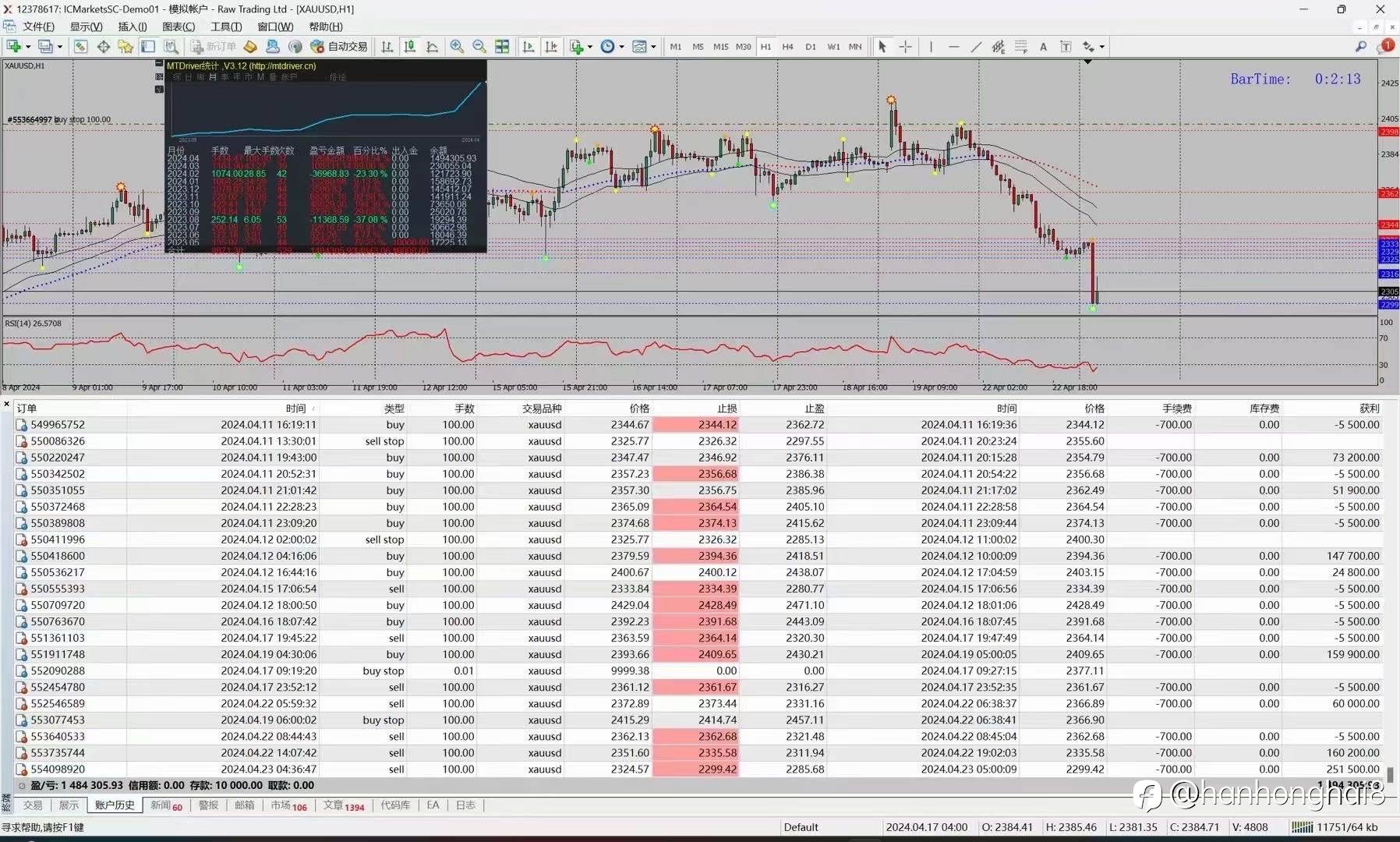Open the Data Window crosshair icon

pos(103,47)
